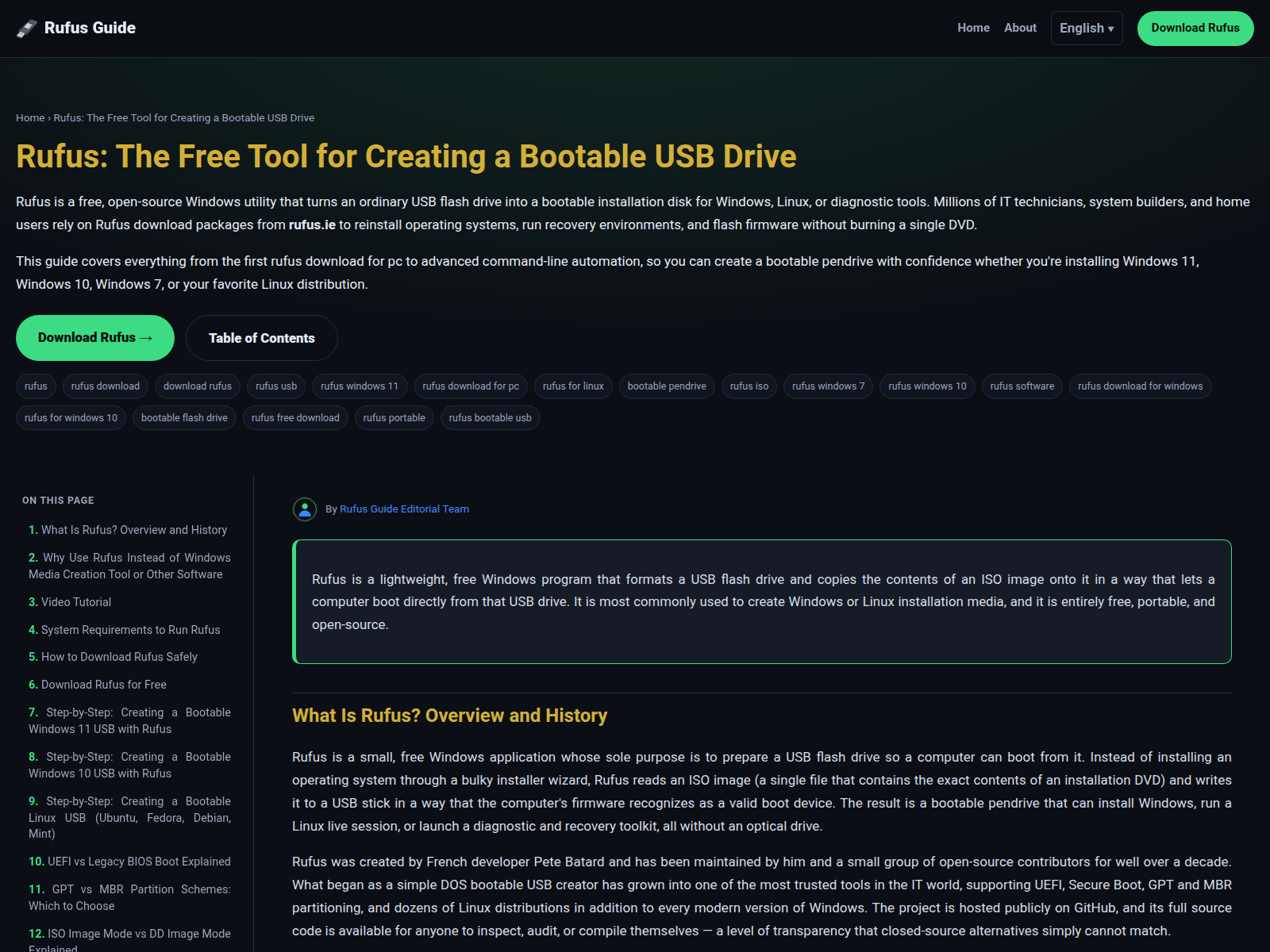Jump to 'Why Use Rufus Instead of Windows Media Creation Tool'
This screenshot has height=952, width=1270.
pyautogui.click(x=129, y=566)
